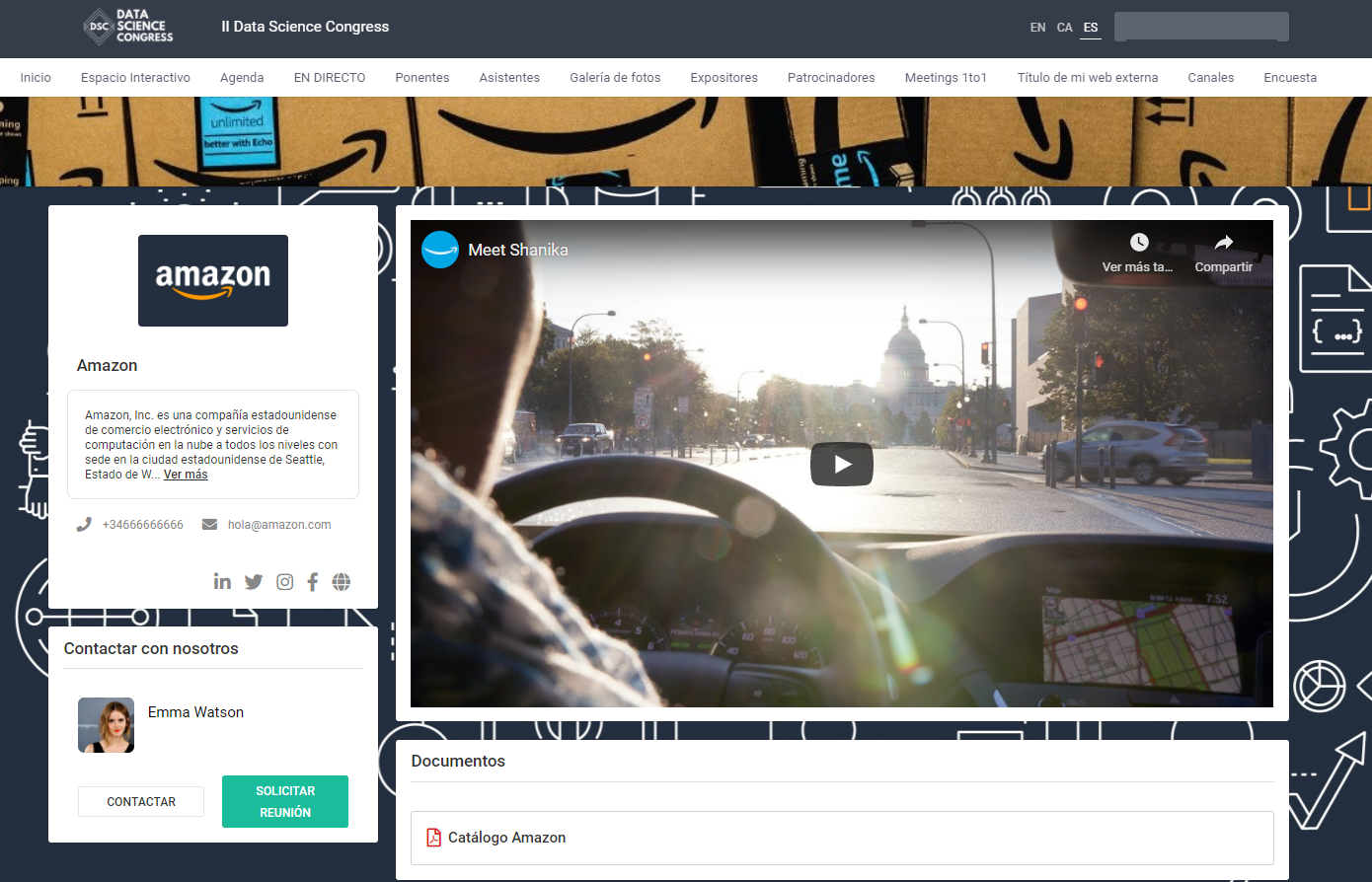
Task: Go to Expositores section
Action: 724,78
